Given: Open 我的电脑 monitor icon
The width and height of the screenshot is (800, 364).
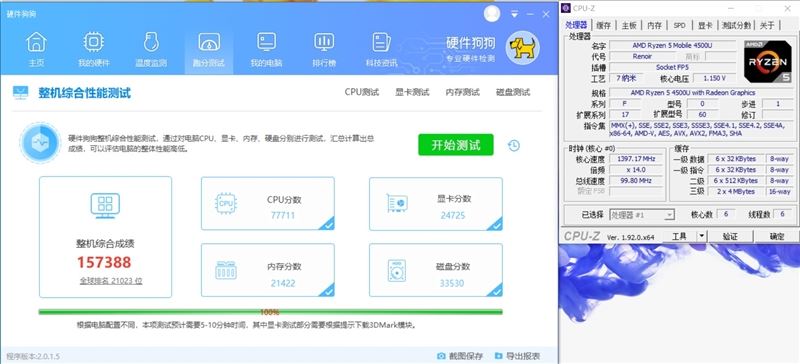Looking at the screenshot, I should tap(266, 42).
